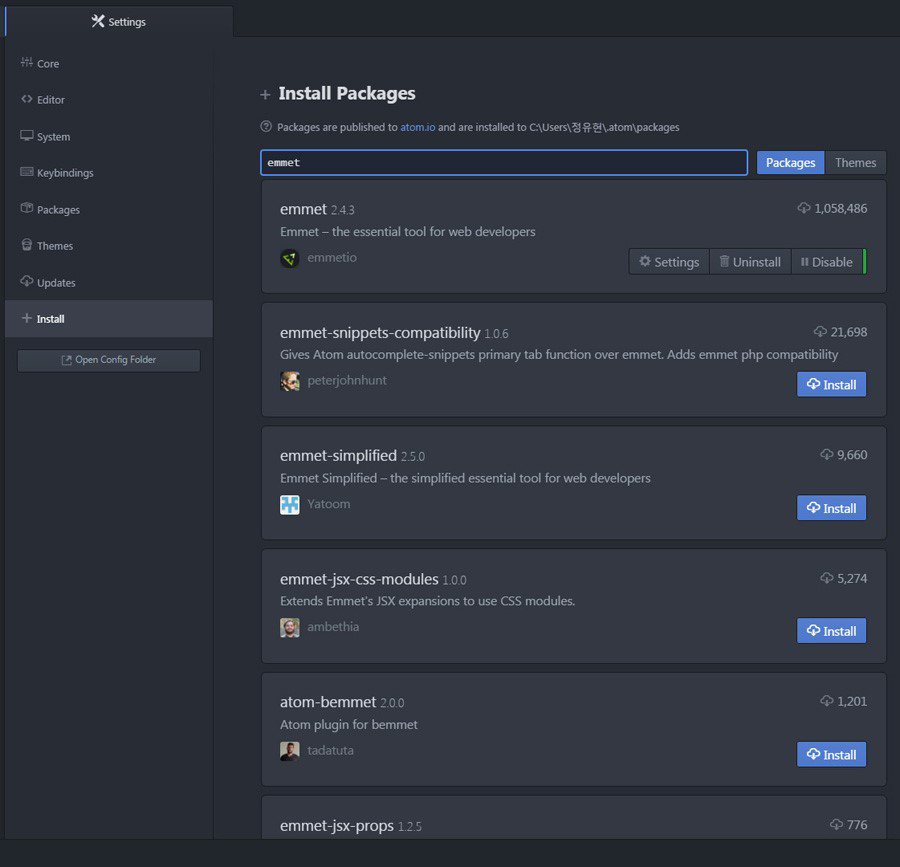Click the download cloud icon beside 5,274
900x867 pixels.
click(x=827, y=578)
